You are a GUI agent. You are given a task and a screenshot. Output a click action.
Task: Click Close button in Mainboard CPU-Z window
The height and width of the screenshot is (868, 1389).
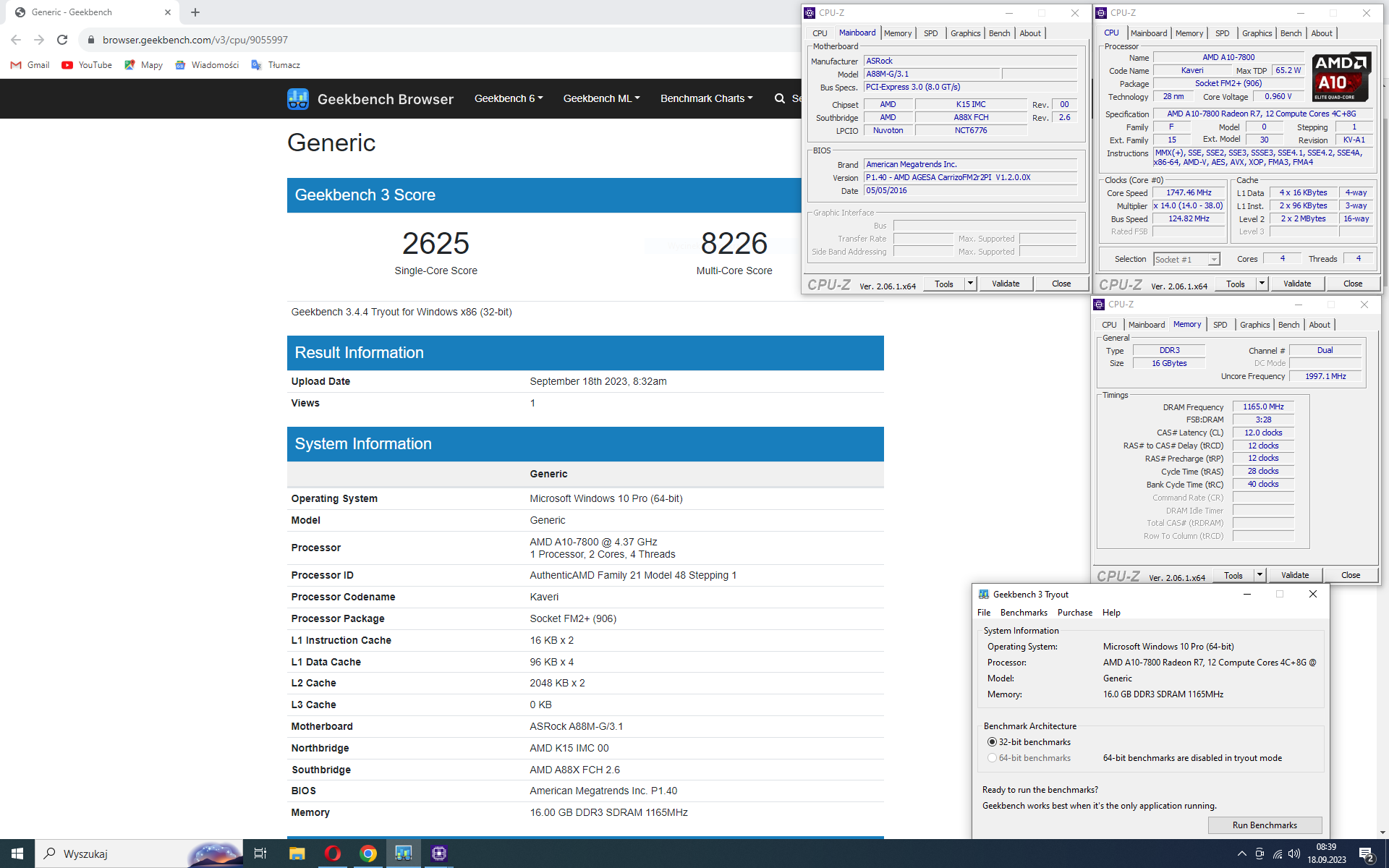1061,284
